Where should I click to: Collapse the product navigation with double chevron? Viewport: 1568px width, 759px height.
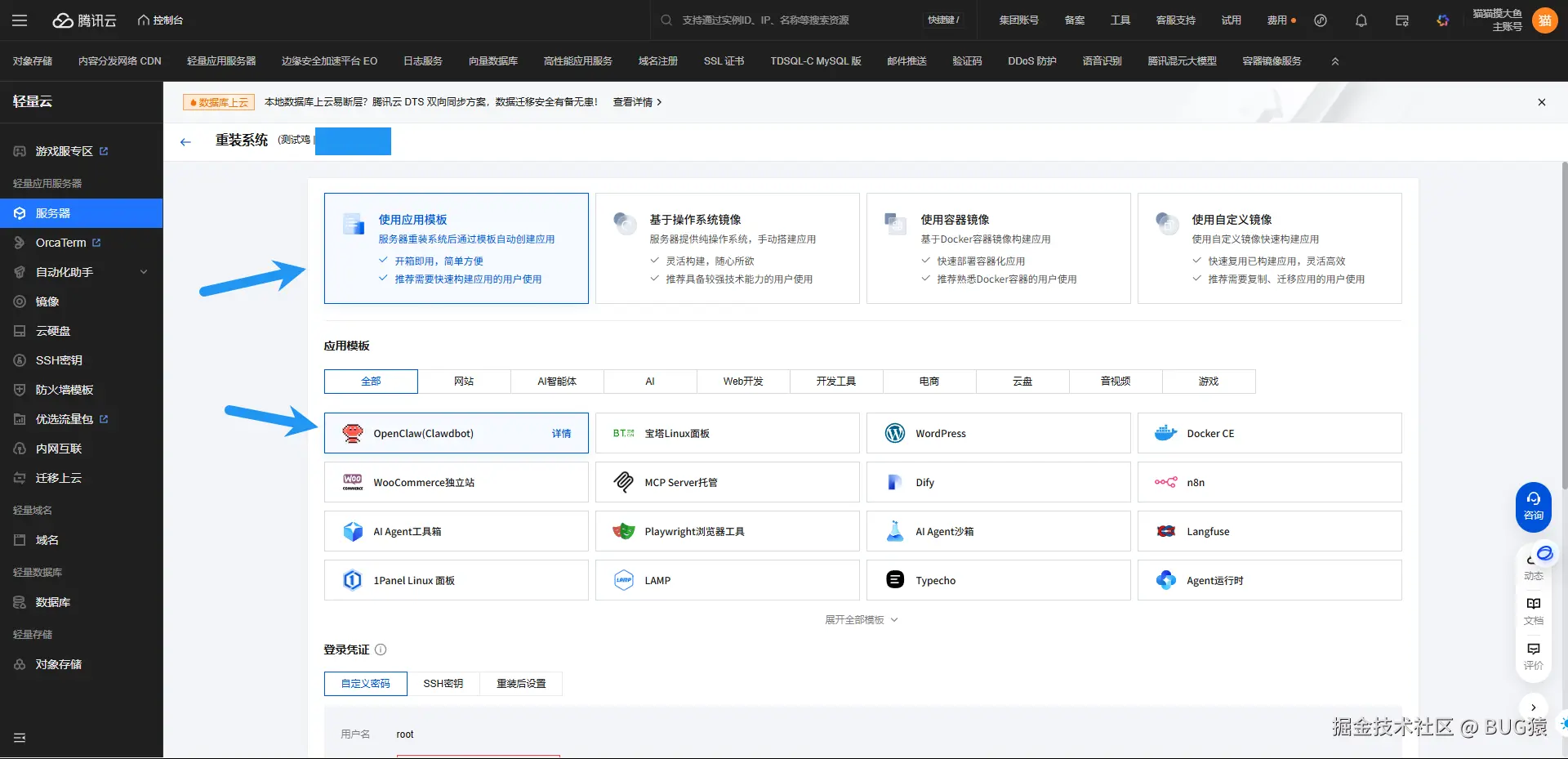click(x=1334, y=60)
